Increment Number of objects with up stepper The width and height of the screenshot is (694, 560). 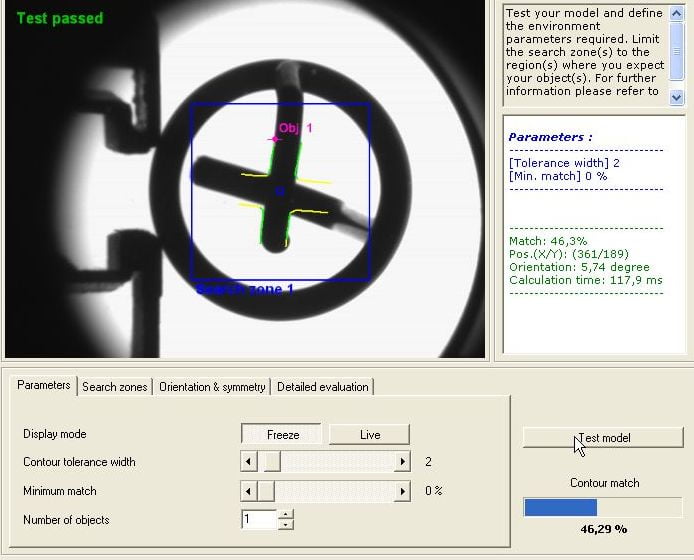286,515
